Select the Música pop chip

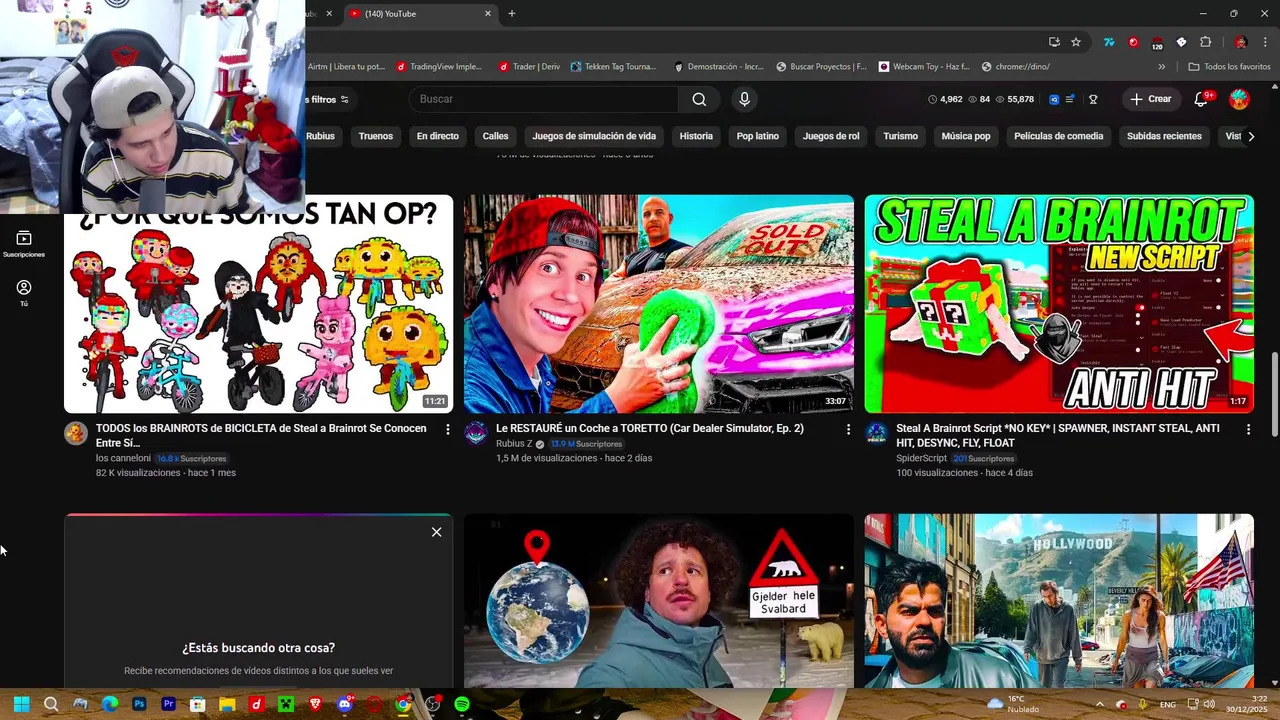coord(966,136)
